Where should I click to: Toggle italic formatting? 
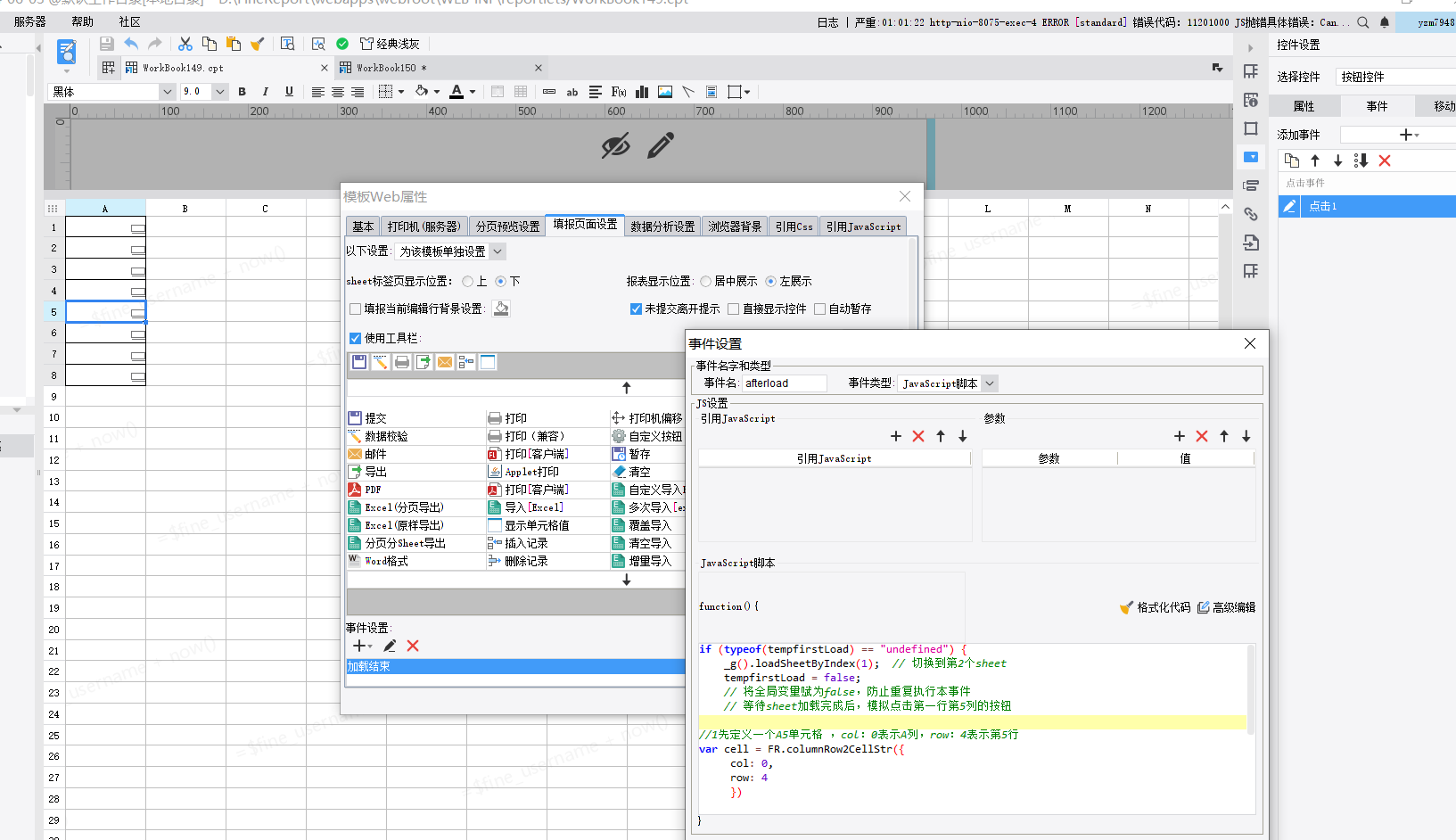point(265,92)
